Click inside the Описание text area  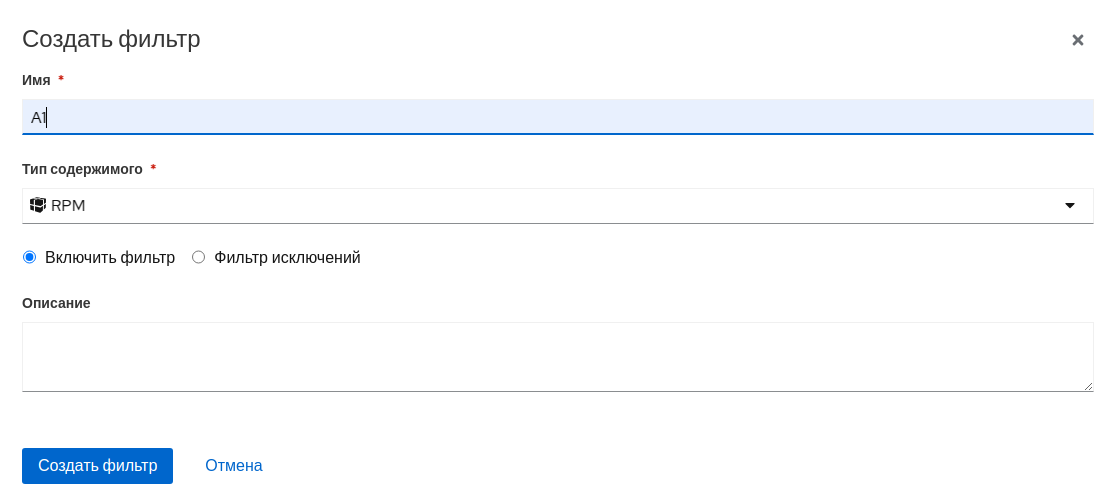click(556, 356)
